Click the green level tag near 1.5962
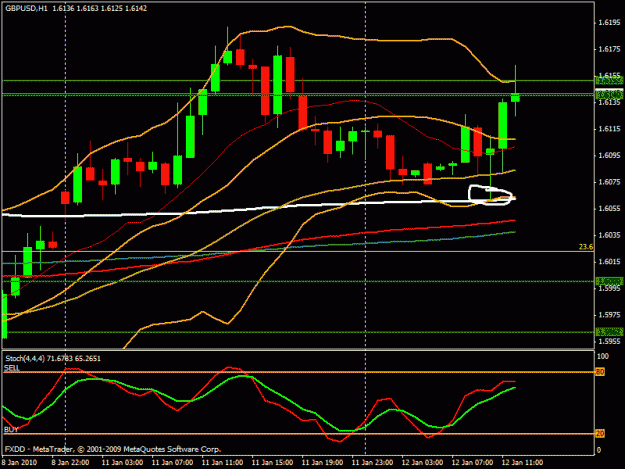Image resolution: width=625 pixels, height=469 pixels. [x=609, y=332]
